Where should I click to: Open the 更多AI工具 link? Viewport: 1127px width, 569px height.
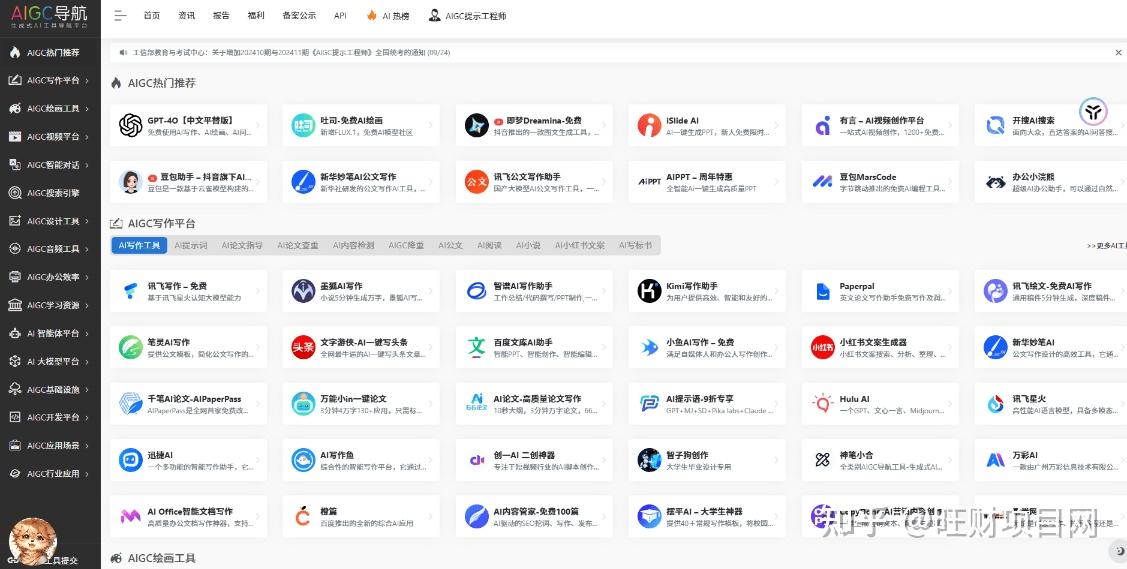click(x=1106, y=246)
